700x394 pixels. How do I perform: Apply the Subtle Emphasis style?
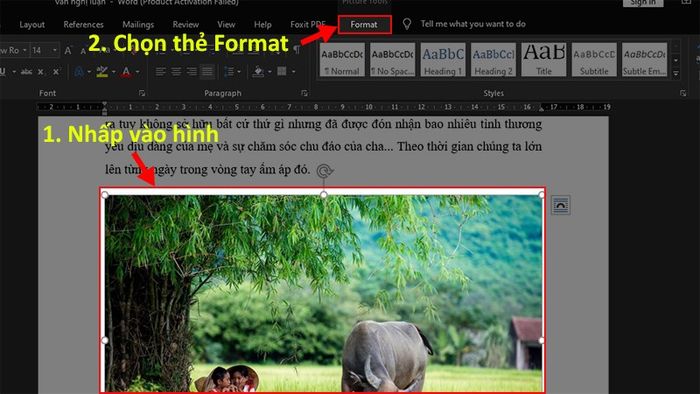point(645,60)
